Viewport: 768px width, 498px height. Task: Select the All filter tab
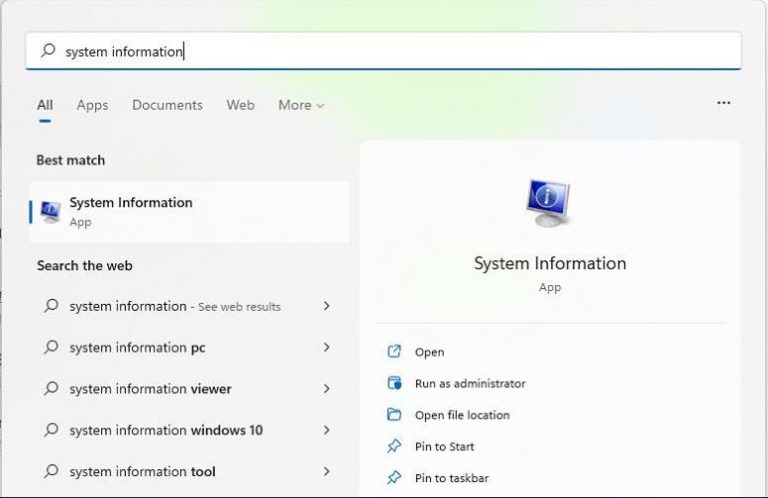click(45, 105)
